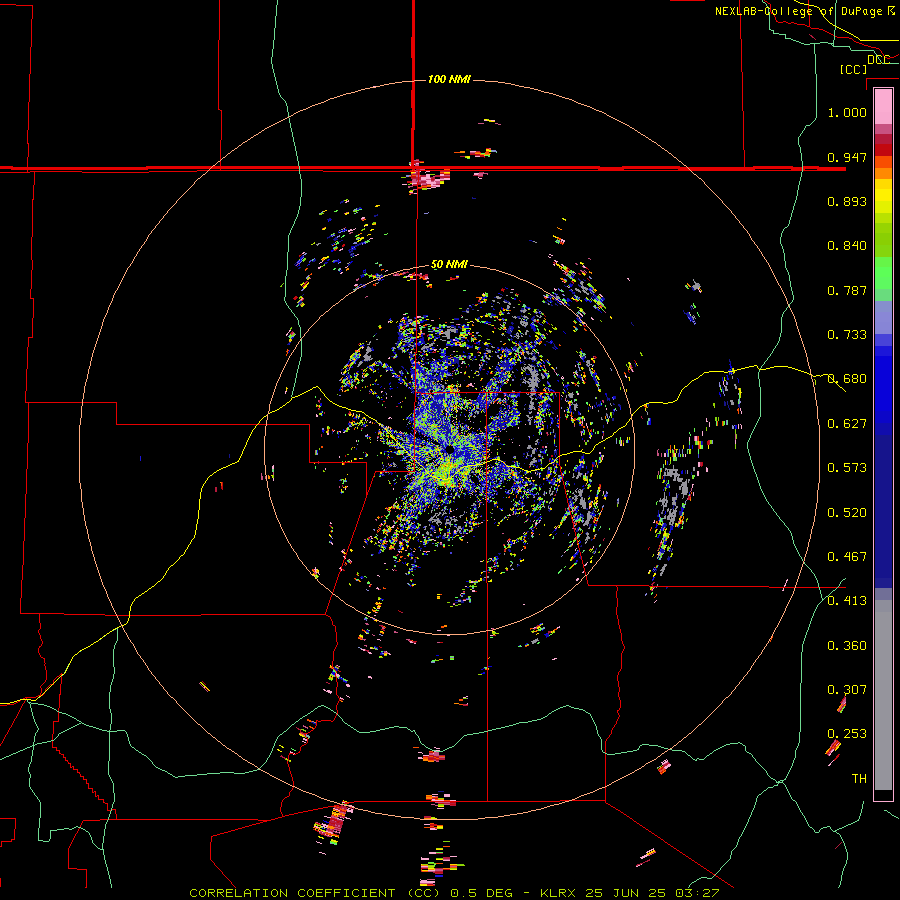Image resolution: width=900 pixels, height=900 pixels.
Task: Click the "50 NMI" range ring label
Action: coord(449,265)
